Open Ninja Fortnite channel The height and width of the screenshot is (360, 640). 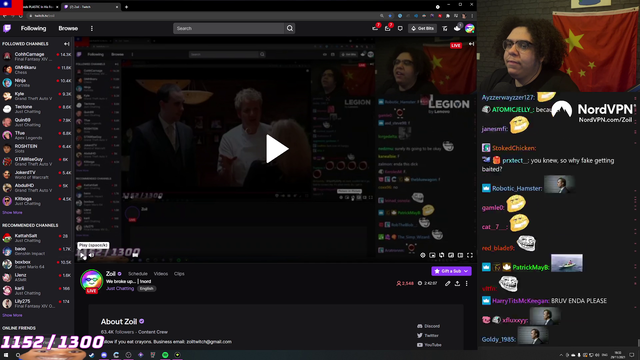(x=37, y=82)
